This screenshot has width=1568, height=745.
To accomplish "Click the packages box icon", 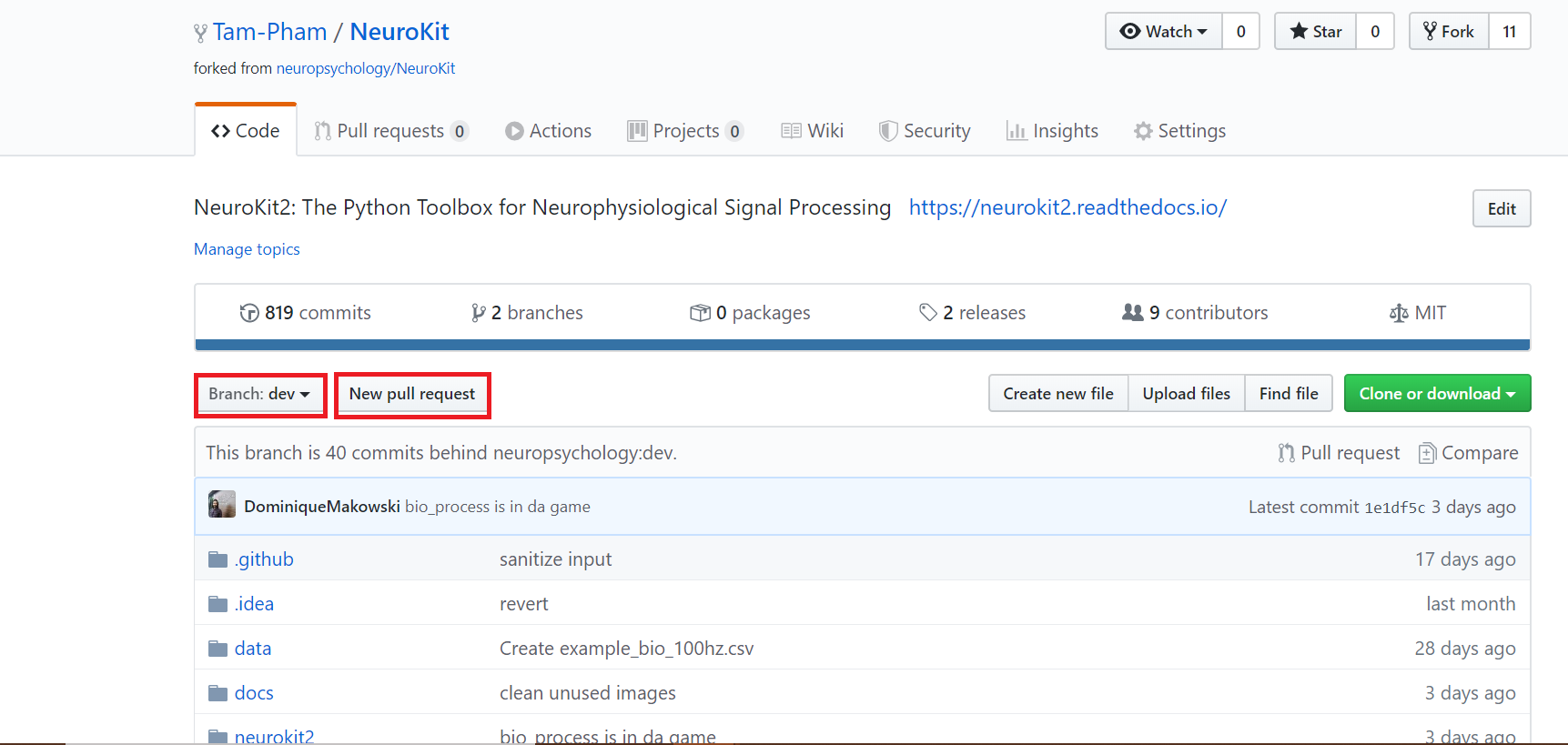I will (700, 313).
